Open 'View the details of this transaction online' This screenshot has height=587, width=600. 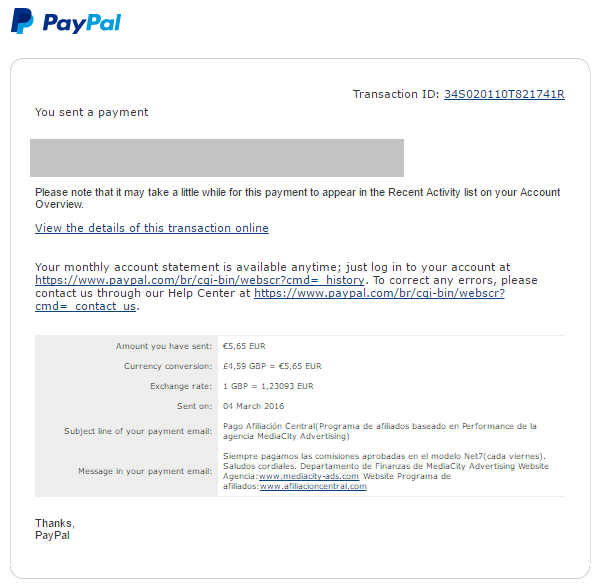click(x=152, y=228)
